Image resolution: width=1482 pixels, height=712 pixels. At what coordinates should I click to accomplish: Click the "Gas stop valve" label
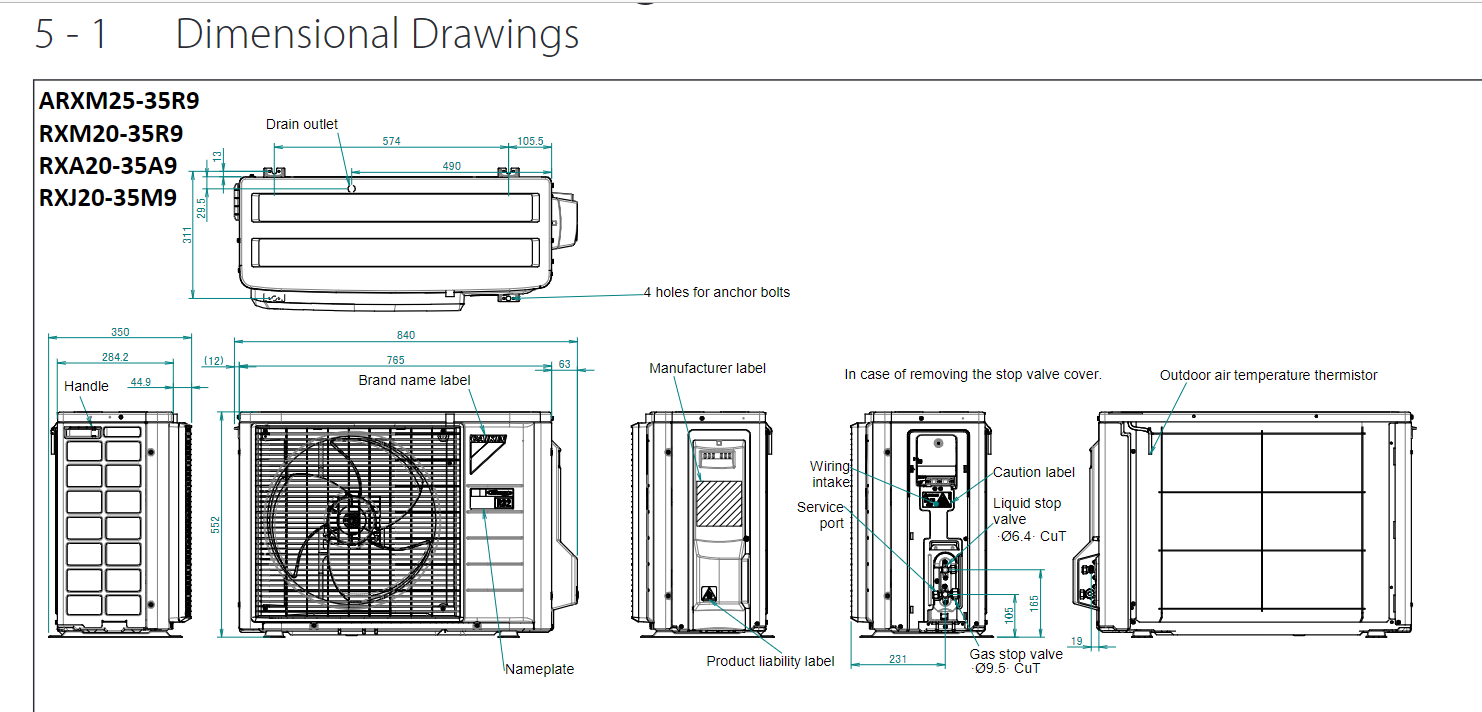[x=1016, y=654]
